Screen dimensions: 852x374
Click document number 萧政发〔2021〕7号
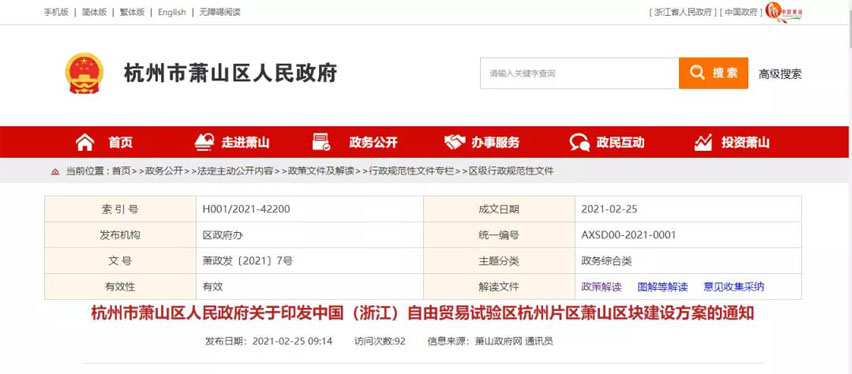click(x=247, y=261)
